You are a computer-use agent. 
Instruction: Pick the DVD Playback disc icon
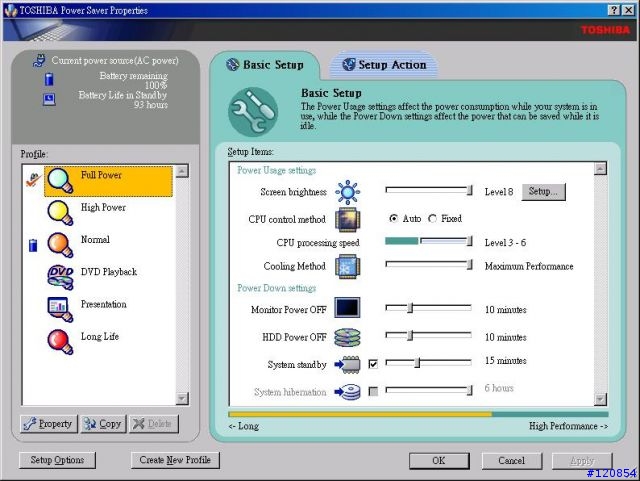(60, 277)
